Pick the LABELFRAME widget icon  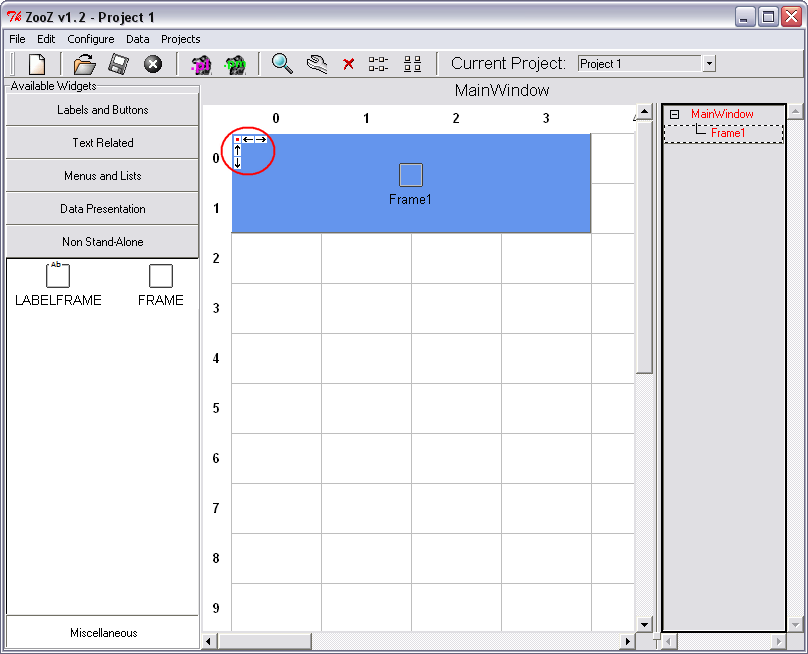point(58,275)
